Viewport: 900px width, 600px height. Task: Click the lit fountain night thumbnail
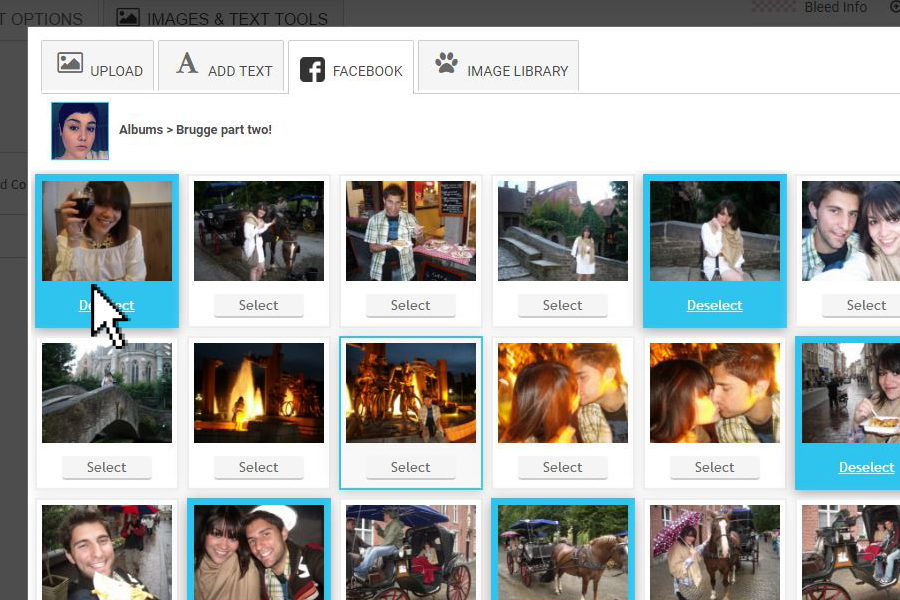pos(259,393)
